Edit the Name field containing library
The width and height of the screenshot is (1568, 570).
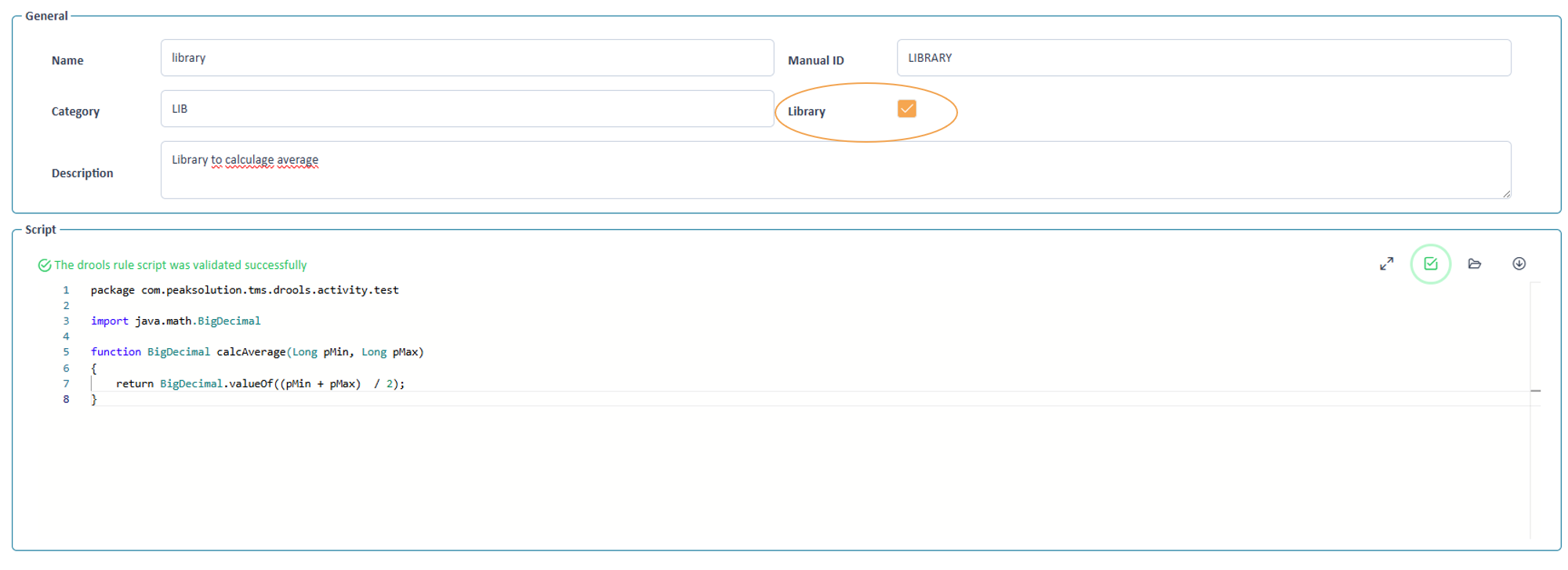[x=467, y=58]
